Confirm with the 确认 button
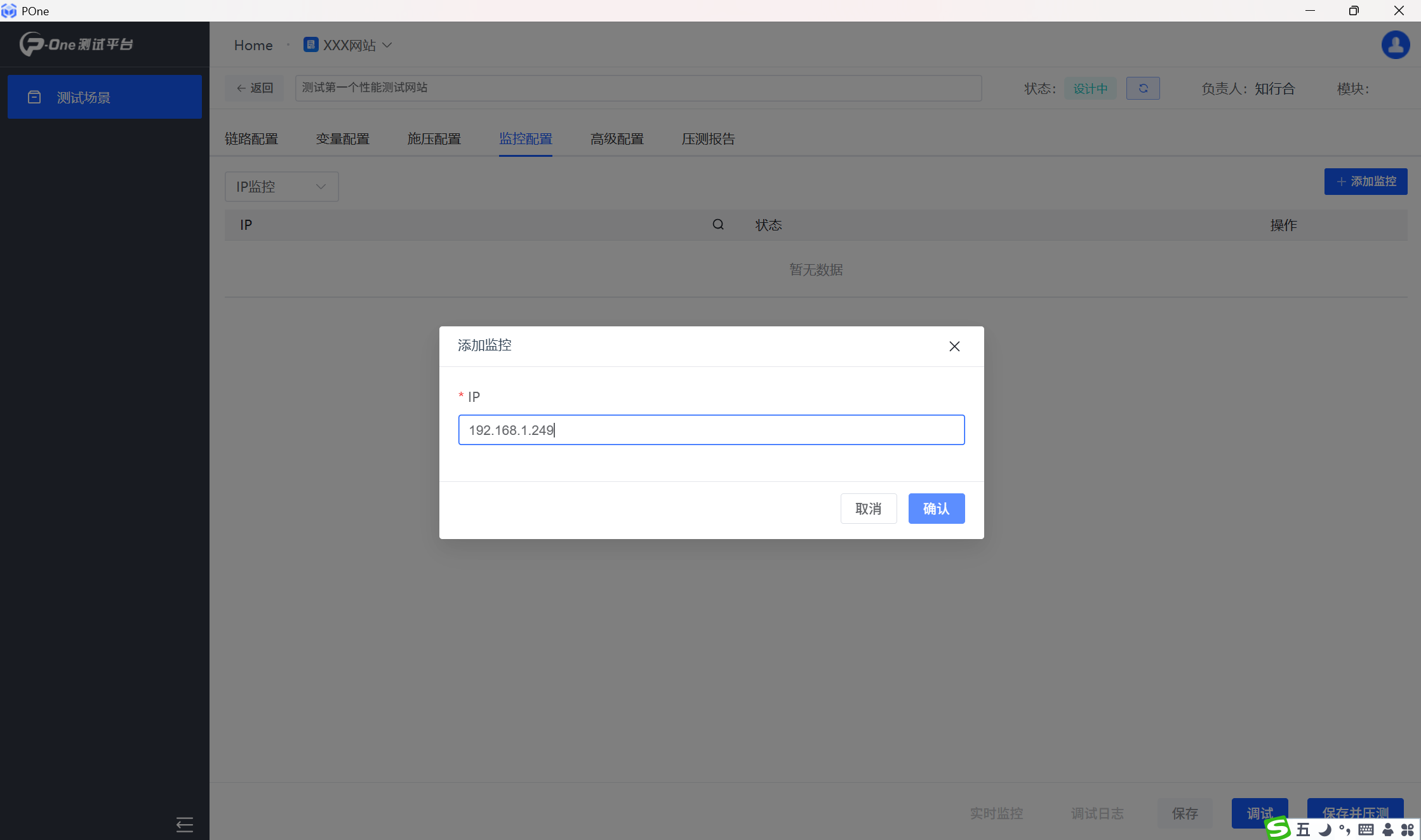The image size is (1421, 840). coord(936,509)
